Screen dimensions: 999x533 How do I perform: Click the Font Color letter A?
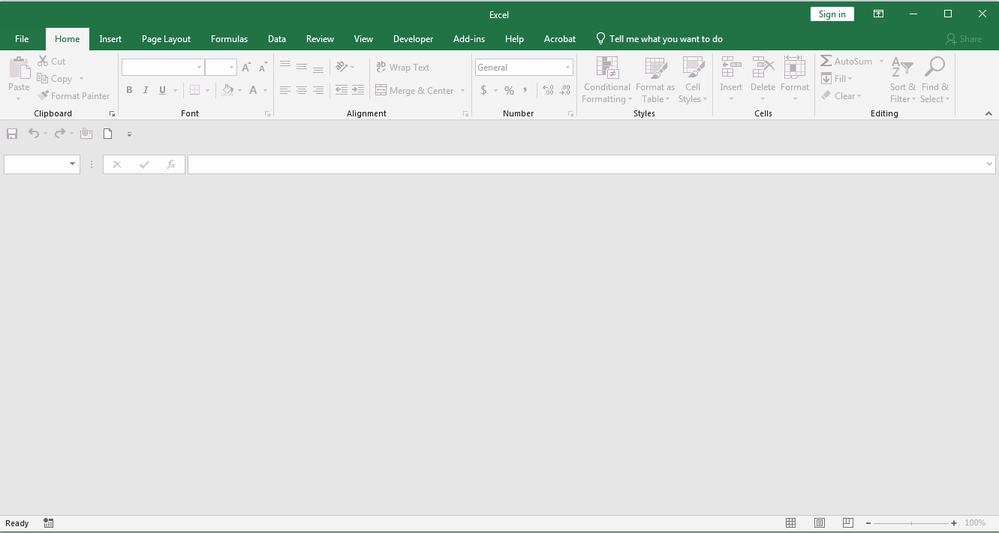(253, 90)
